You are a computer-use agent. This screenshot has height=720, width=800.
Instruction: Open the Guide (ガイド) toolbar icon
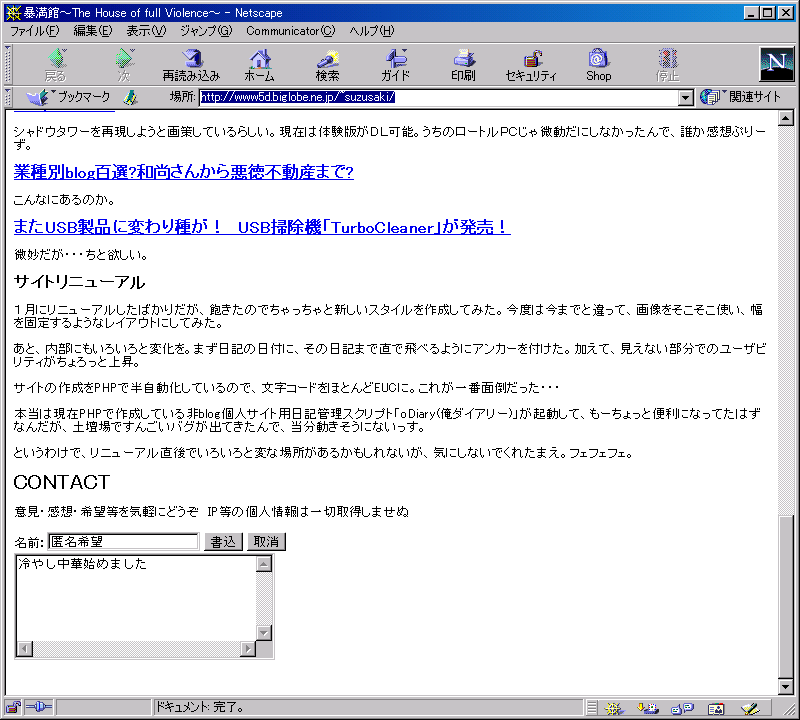click(395, 65)
